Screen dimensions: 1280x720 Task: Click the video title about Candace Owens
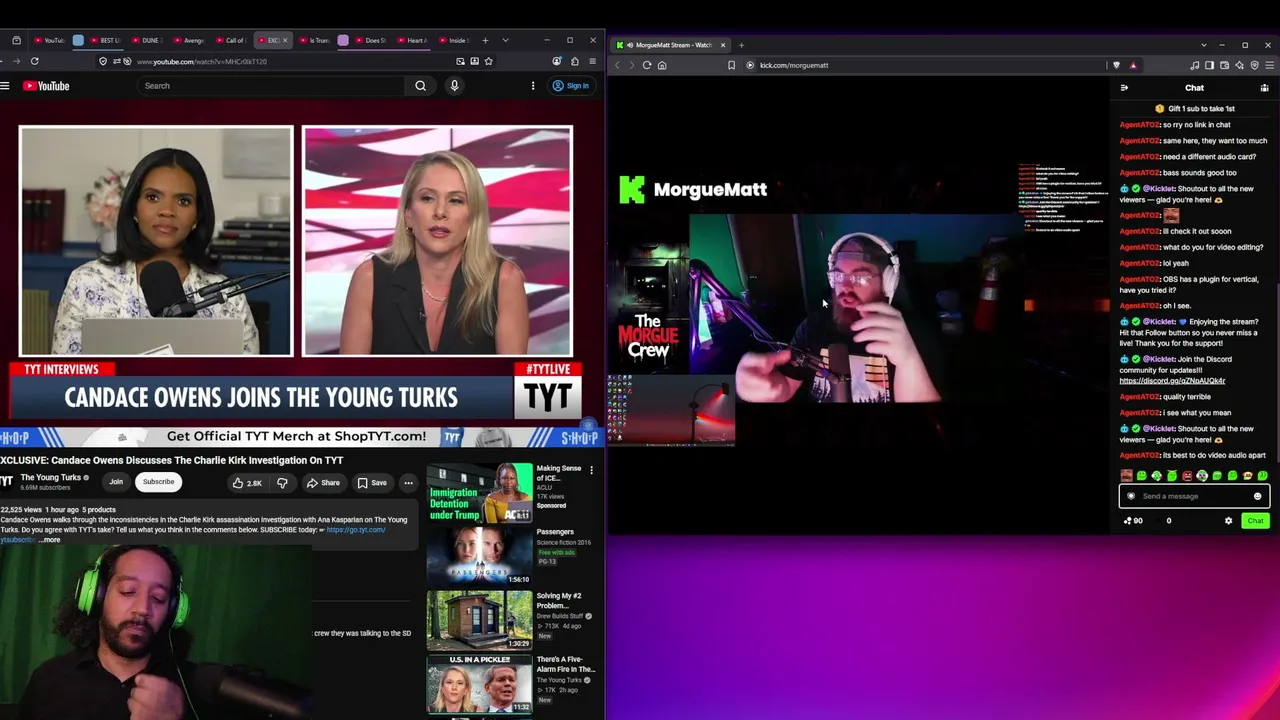pyautogui.click(x=172, y=460)
